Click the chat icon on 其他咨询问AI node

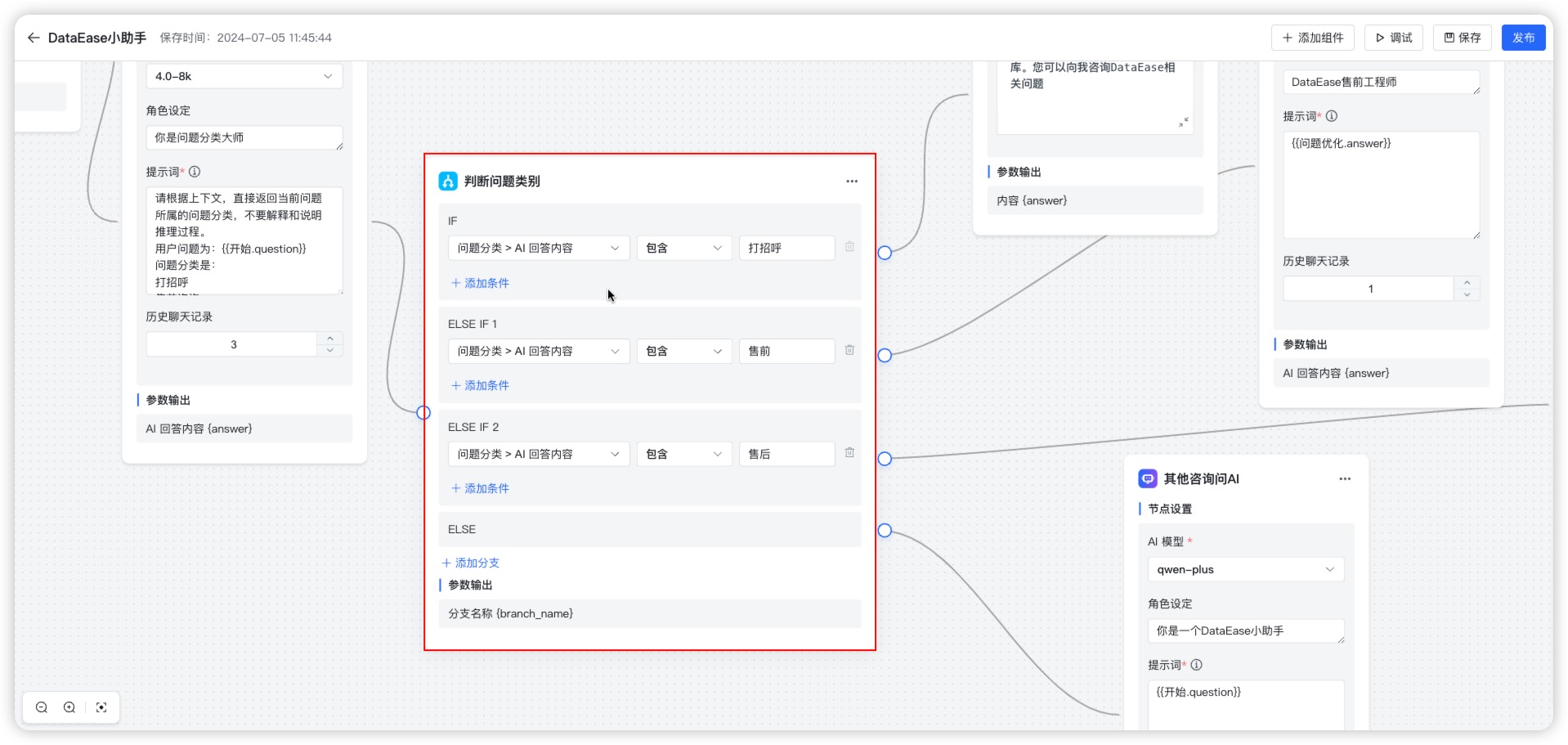[1147, 478]
